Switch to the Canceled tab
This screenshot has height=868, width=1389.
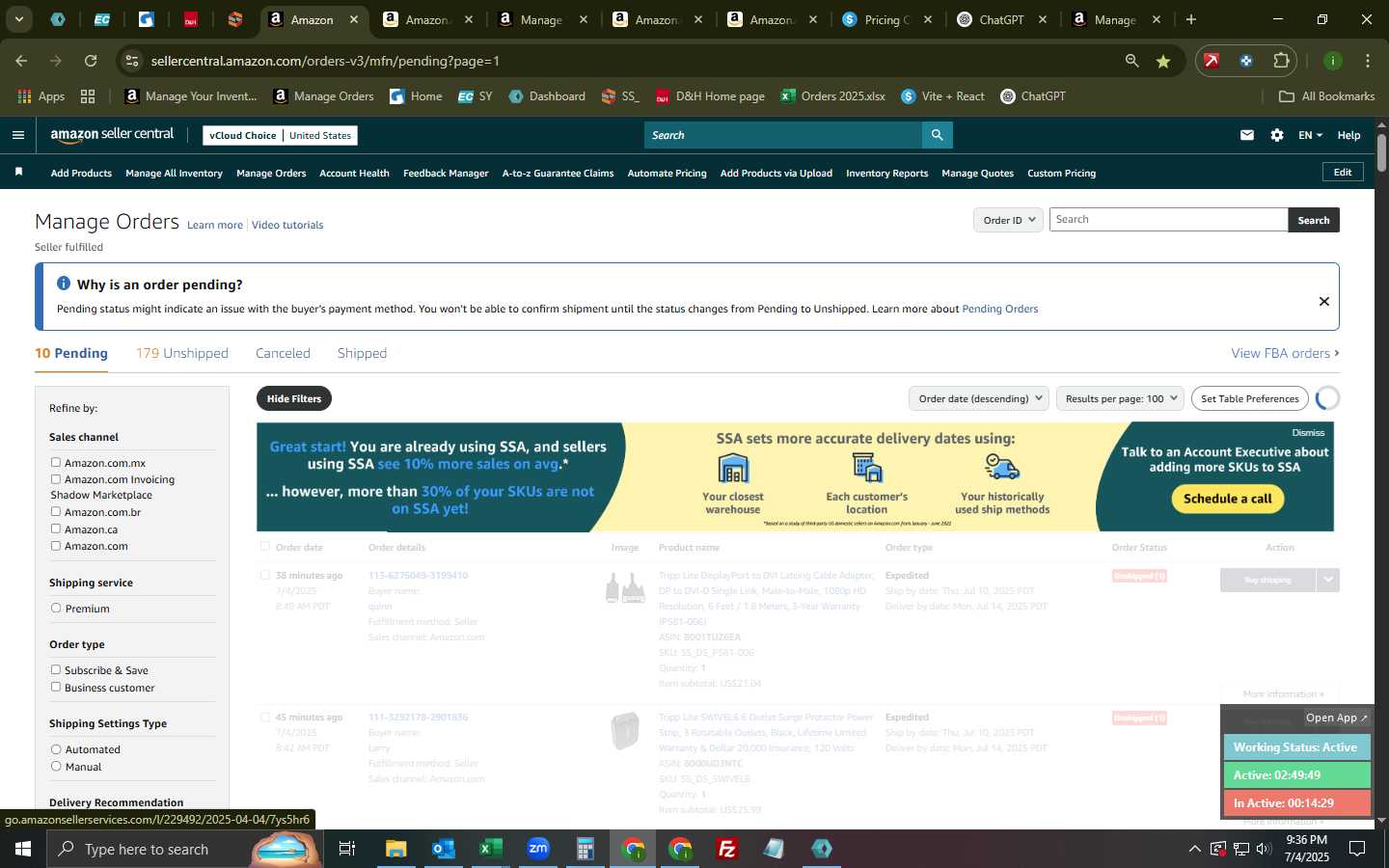click(x=283, y=353)
